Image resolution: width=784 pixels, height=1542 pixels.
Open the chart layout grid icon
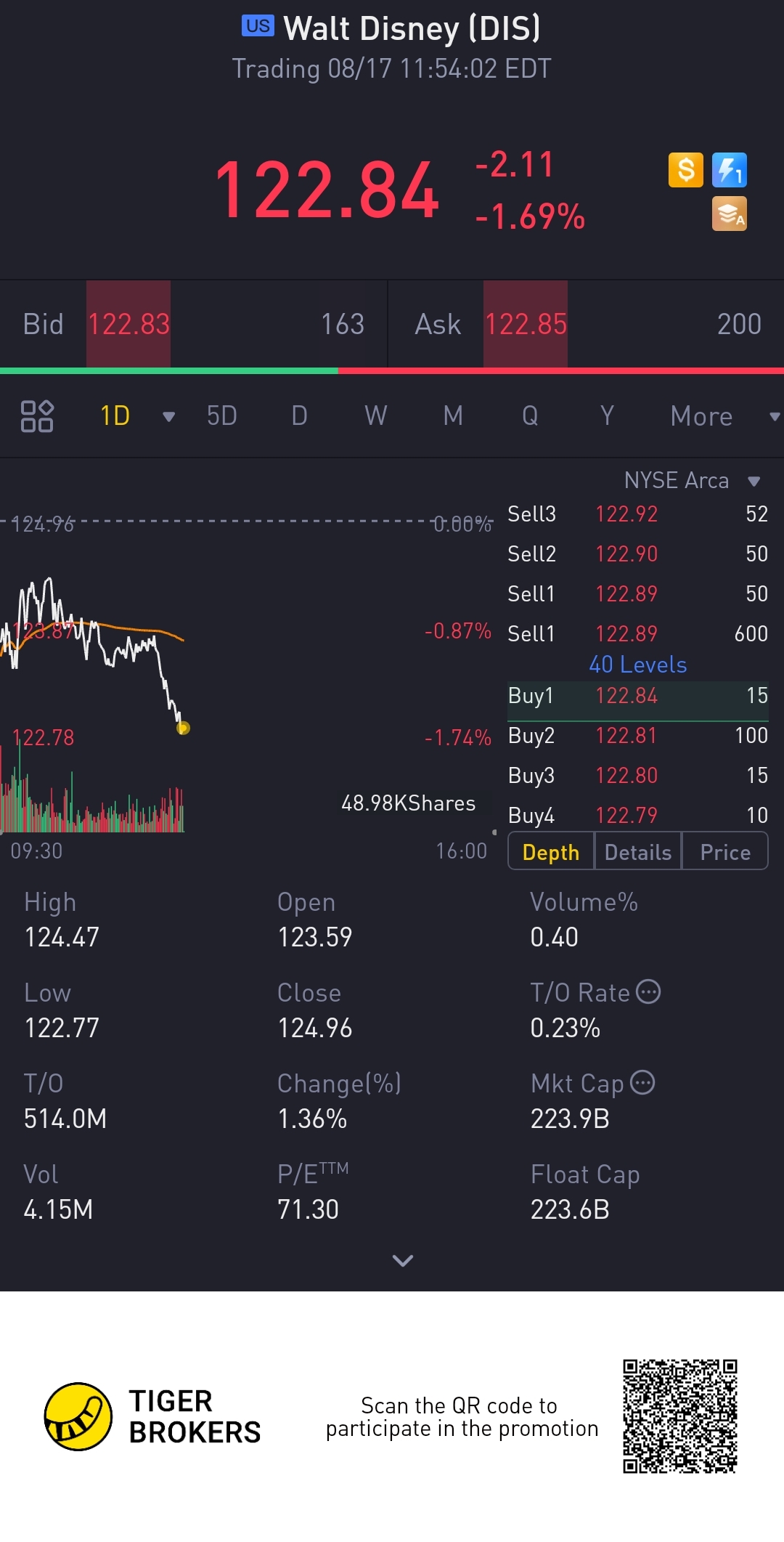click(37, 416)
